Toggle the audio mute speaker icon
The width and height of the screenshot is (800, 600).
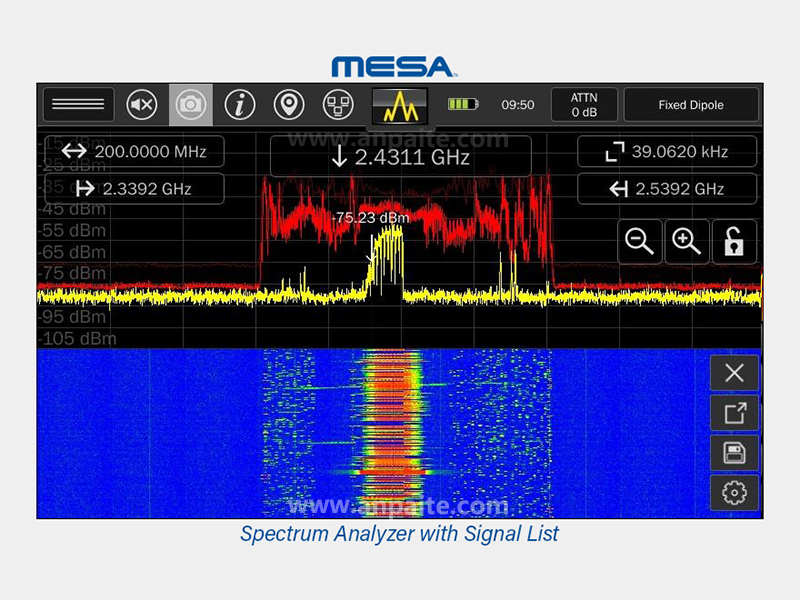[x=142, y=104]
